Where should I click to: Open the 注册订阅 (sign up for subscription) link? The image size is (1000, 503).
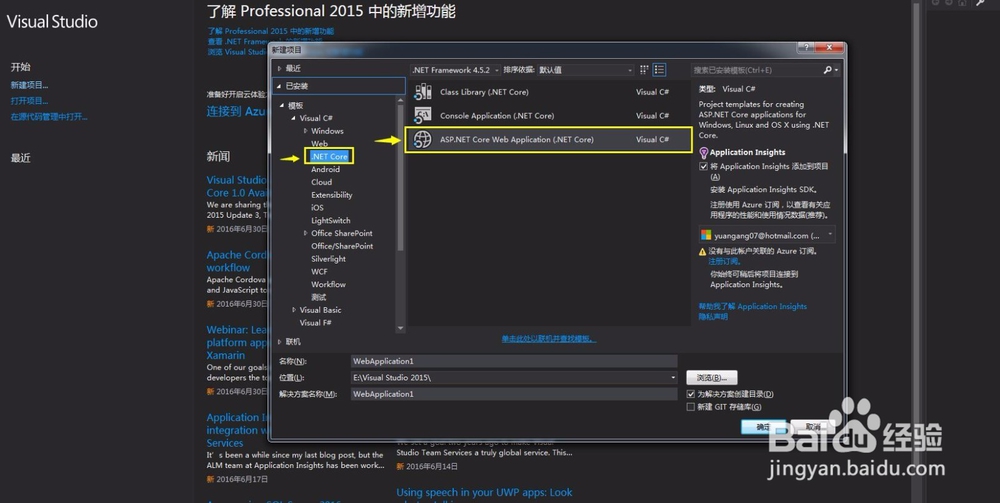pos(724,261)
